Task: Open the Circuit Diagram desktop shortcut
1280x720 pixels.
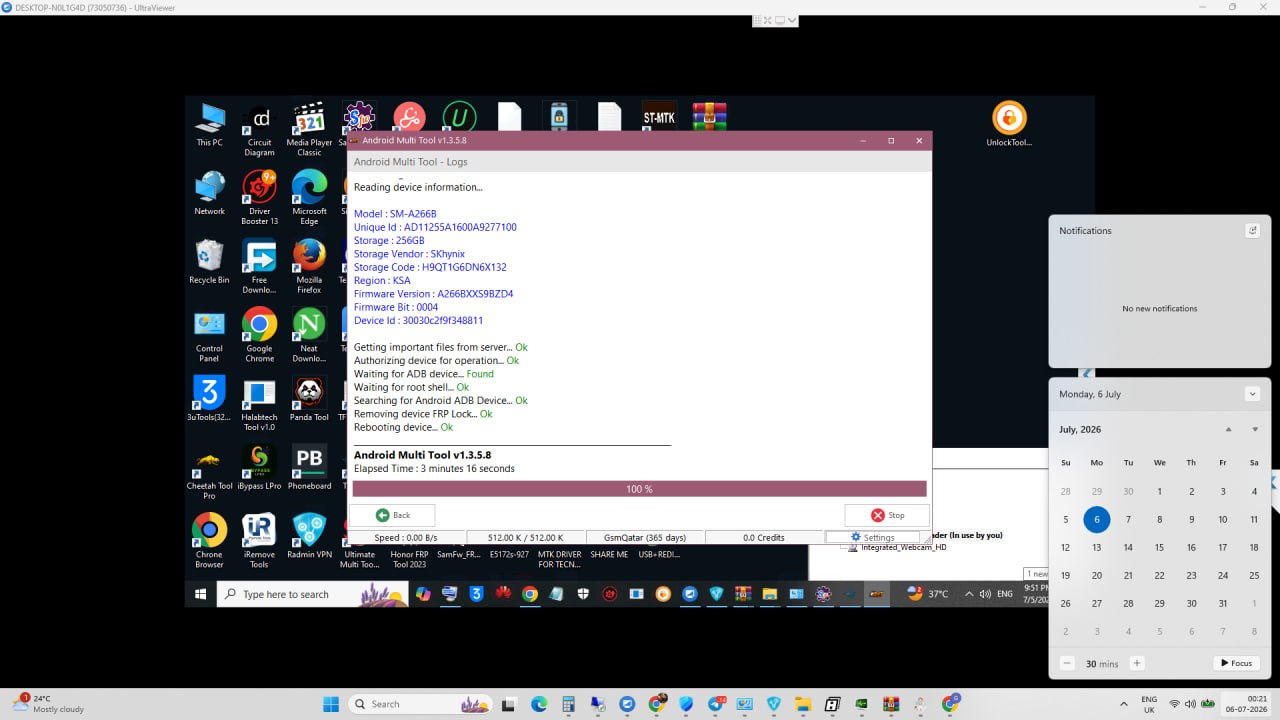Action: click(x=259, y=130)
